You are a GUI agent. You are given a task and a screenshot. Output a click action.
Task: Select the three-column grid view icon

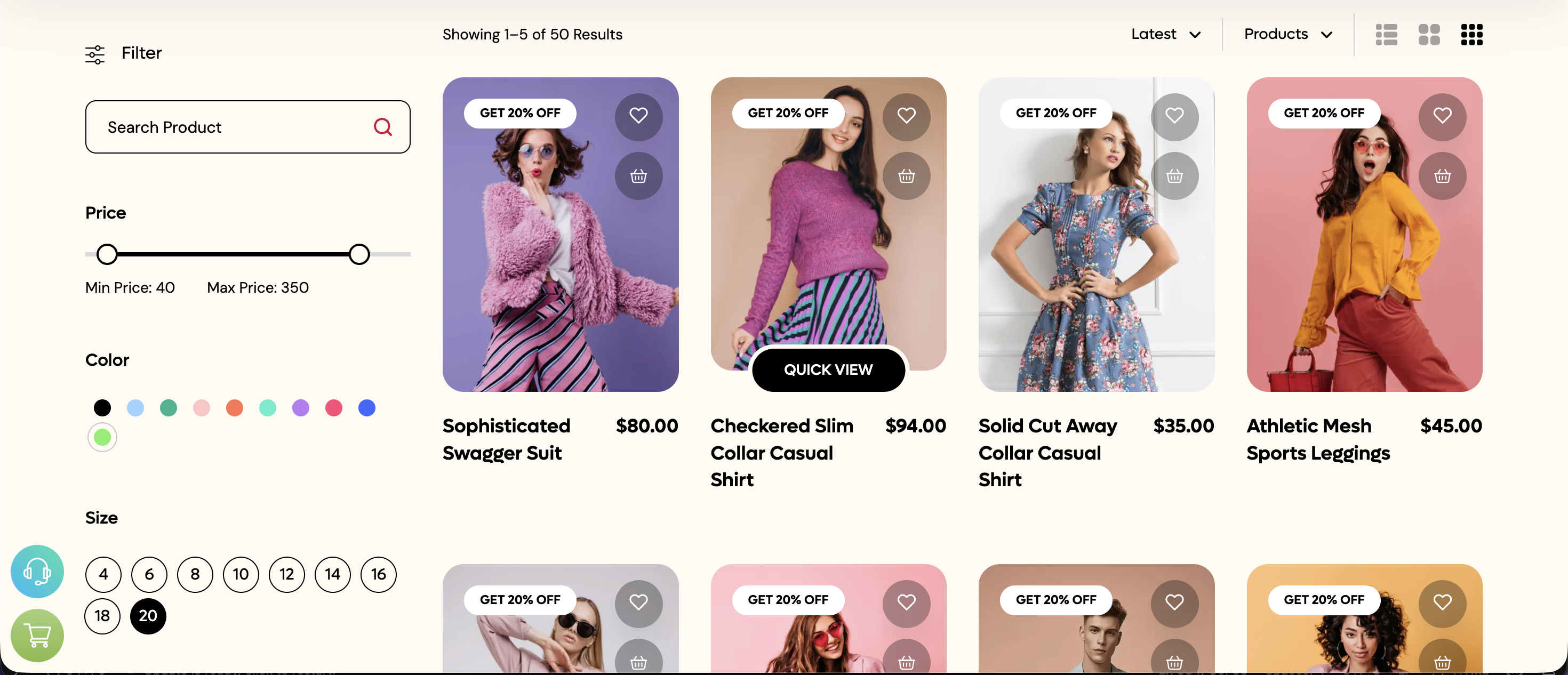[1471, 35]
